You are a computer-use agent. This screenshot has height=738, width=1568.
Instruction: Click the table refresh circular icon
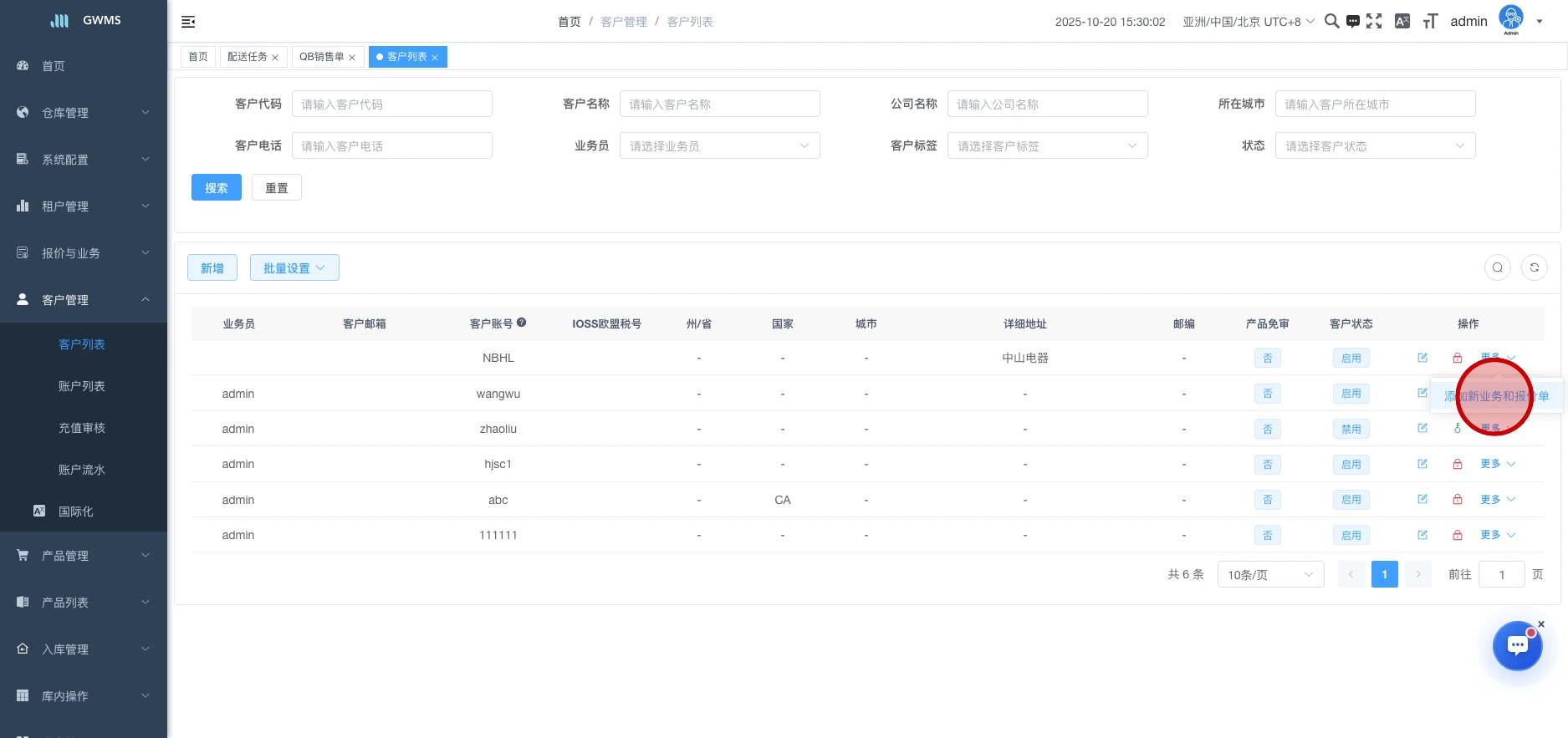(1534, 267)
